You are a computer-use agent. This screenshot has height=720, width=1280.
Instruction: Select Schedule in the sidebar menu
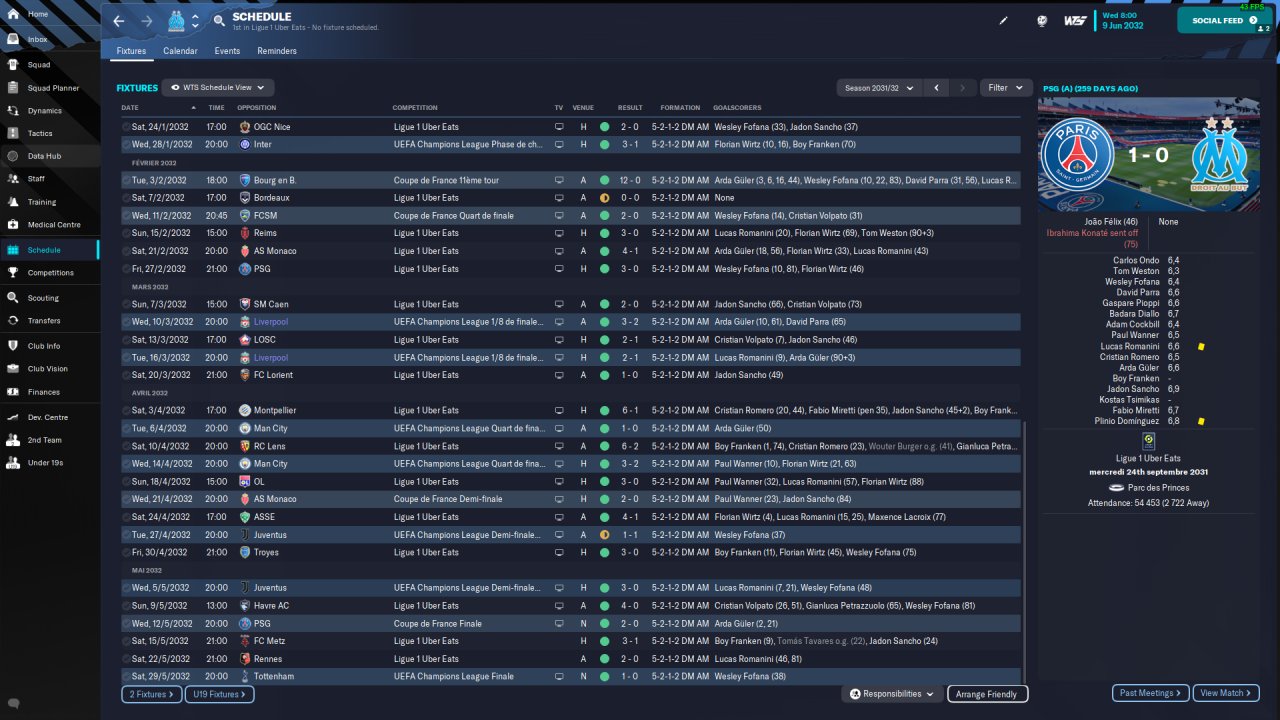click(x=50, y=250)
